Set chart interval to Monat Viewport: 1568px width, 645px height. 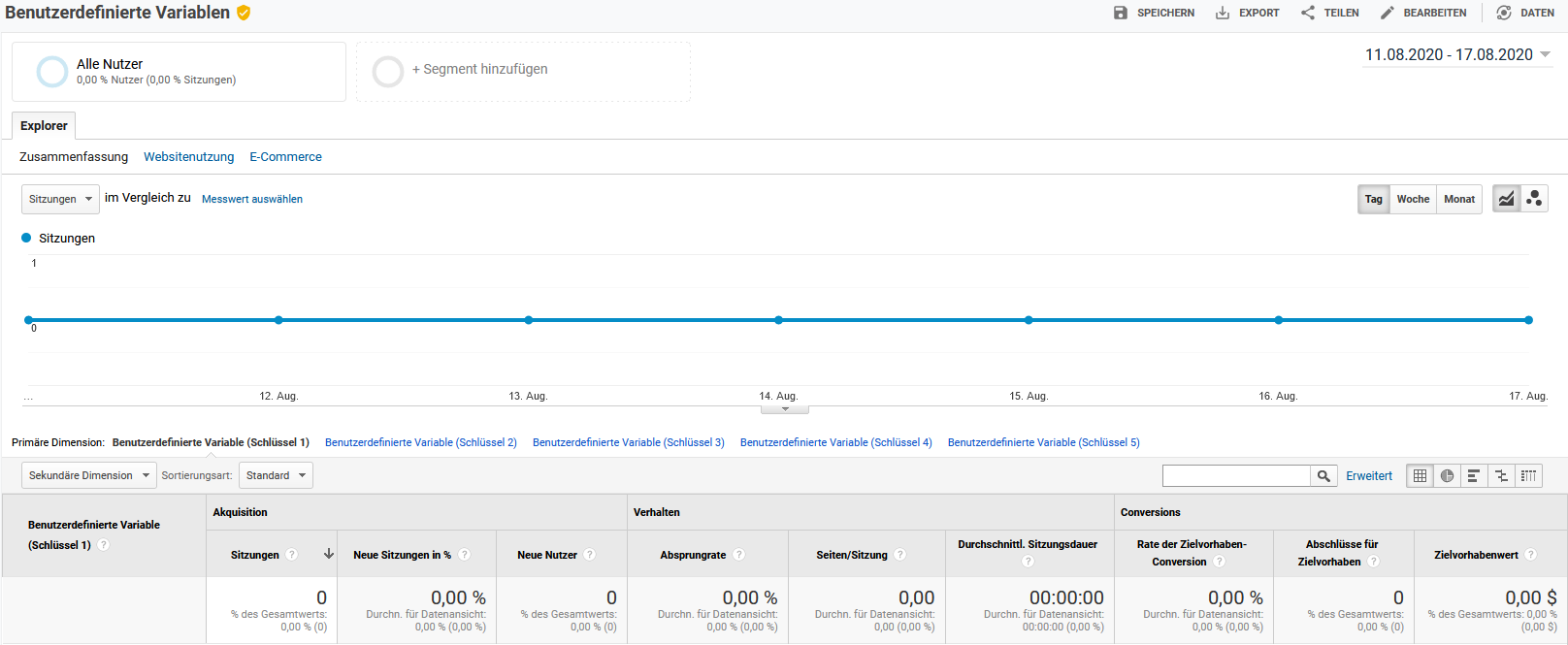coord(1458,199)
